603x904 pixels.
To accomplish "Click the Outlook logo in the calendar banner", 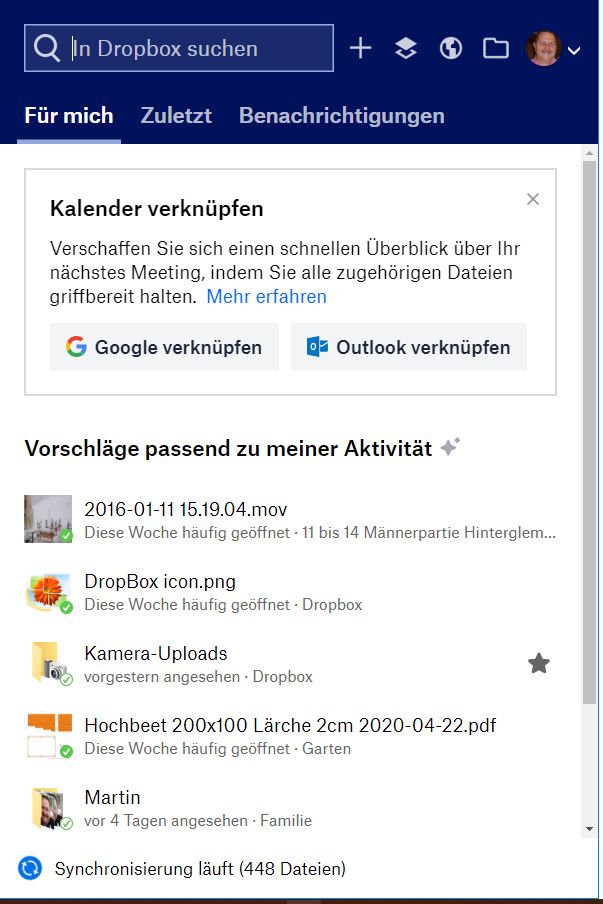I will pos(318,347).
